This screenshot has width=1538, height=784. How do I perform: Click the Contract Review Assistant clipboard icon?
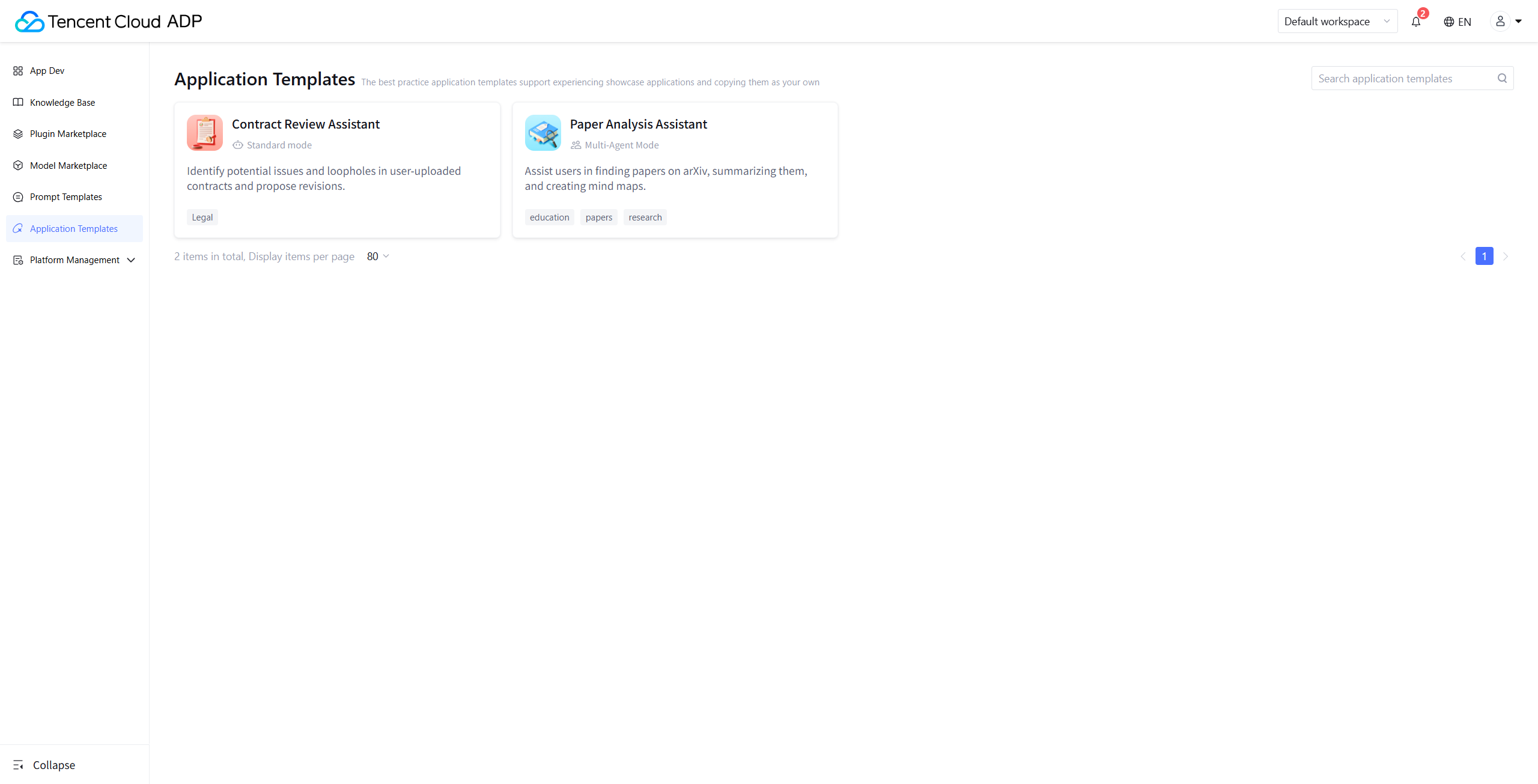(x=204, y=133)
